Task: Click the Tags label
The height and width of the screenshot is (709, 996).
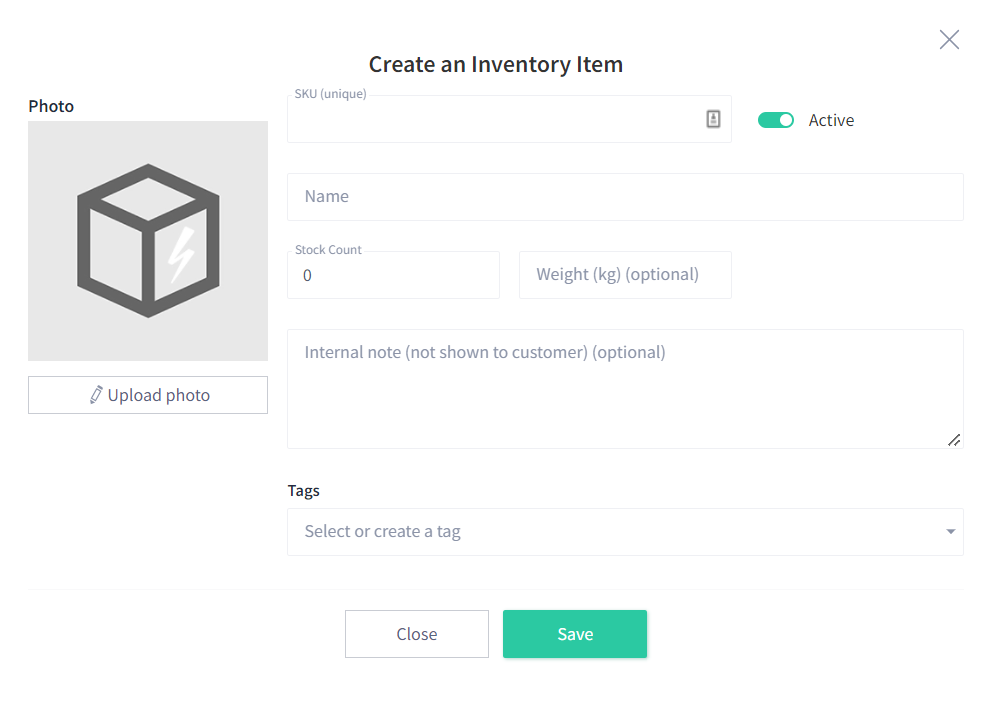Action: [x=303, y=490]
